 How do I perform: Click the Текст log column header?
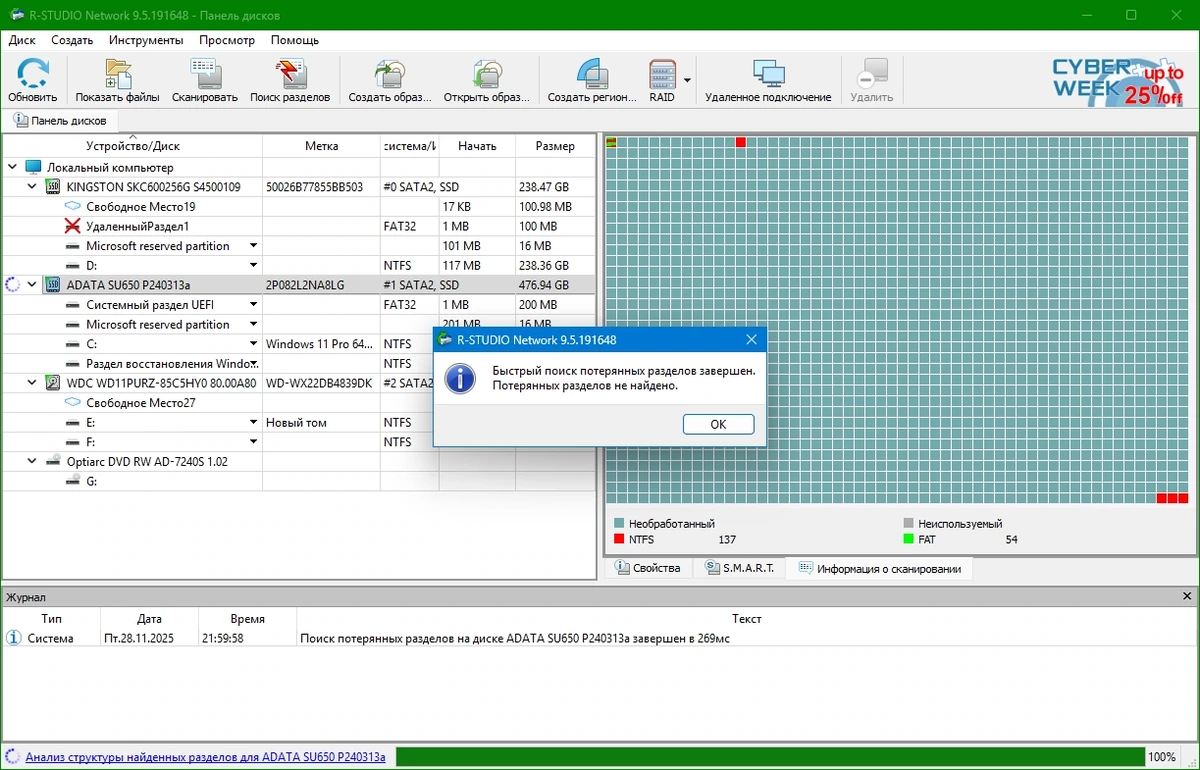pos(746,619)
